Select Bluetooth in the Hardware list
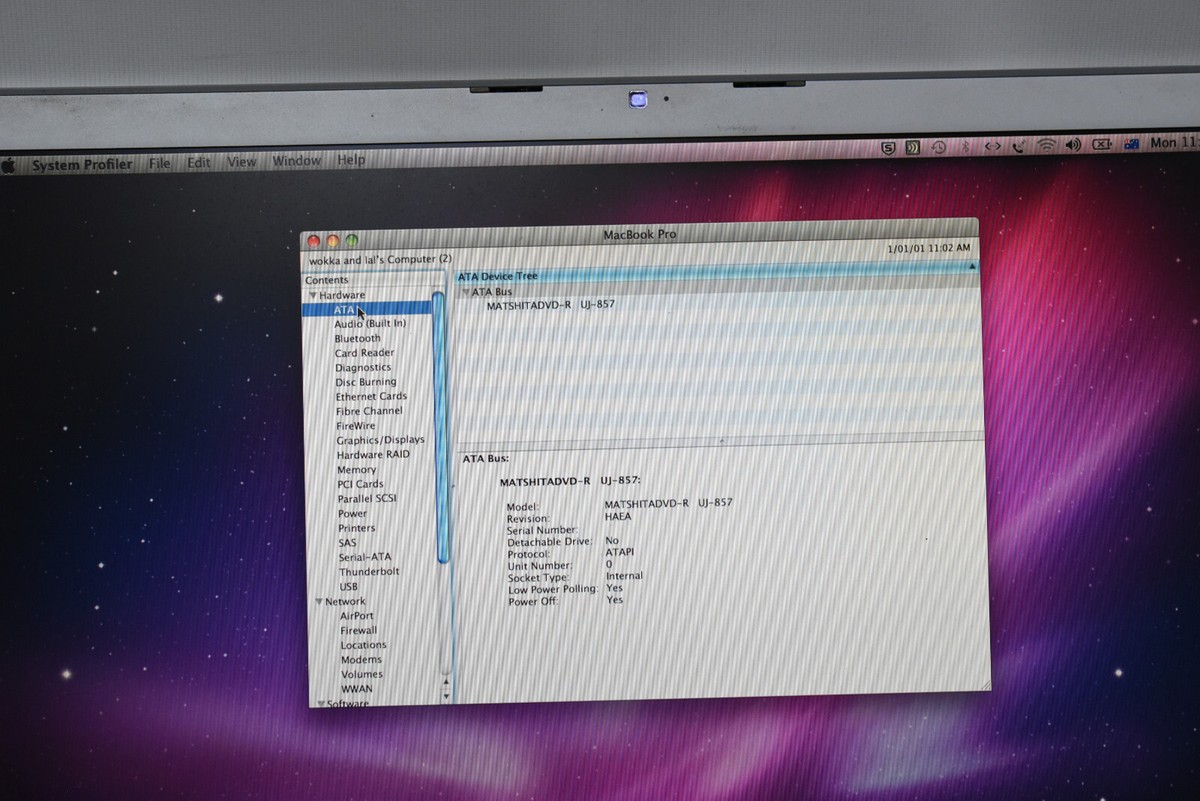The width and height of the screenshot is (1200, 801). 358,338
